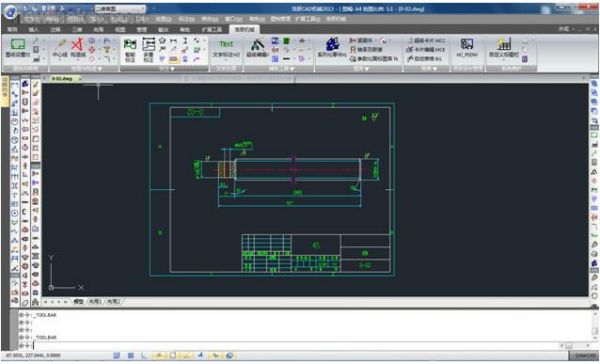Viewport: 600px width, 364px height.
Task: Toggle object snap in status bar
Action: point(172,356)
